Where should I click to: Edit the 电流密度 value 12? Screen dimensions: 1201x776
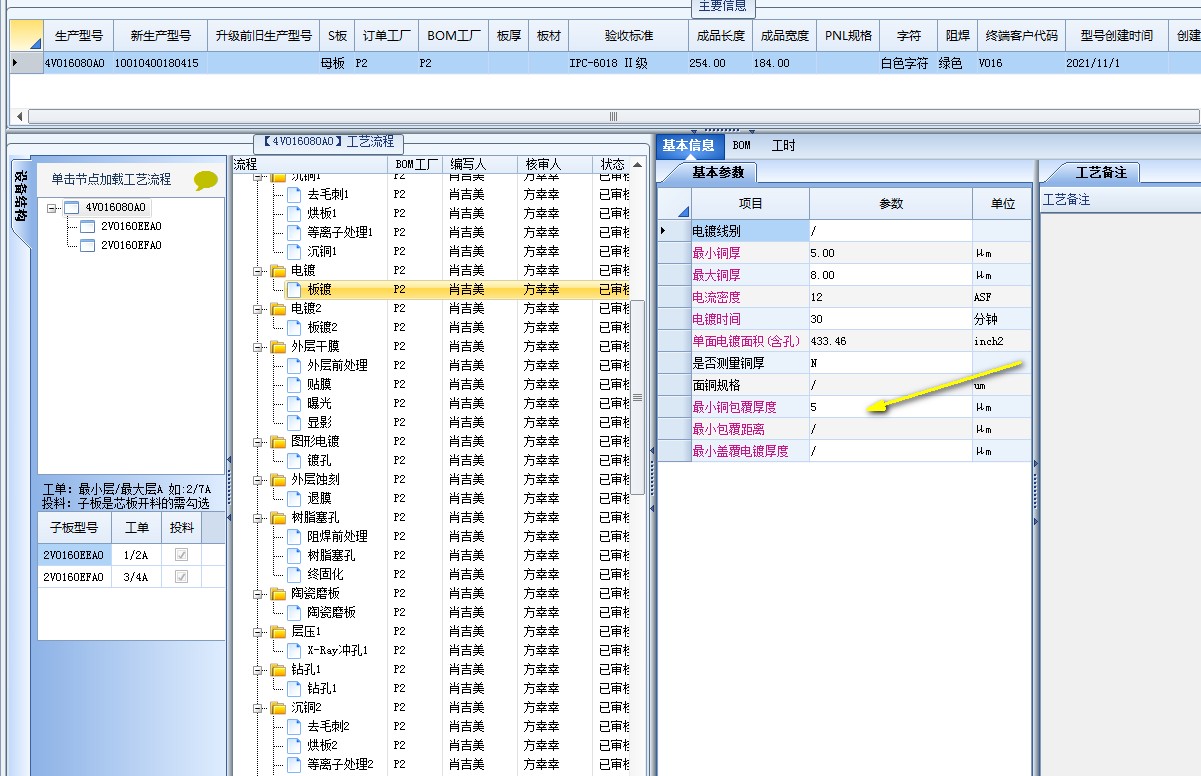pos(890,297)
